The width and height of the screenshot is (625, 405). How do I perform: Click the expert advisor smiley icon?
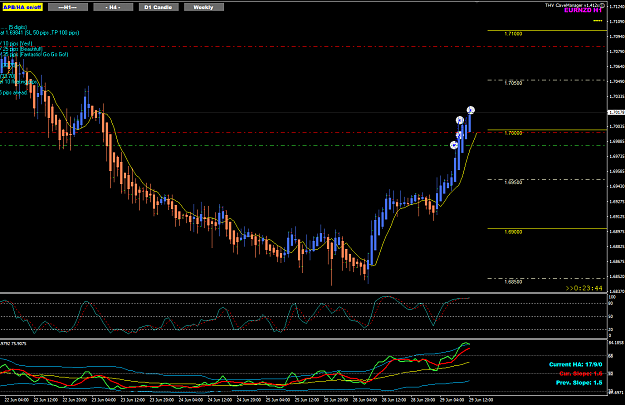click(602, 5)
